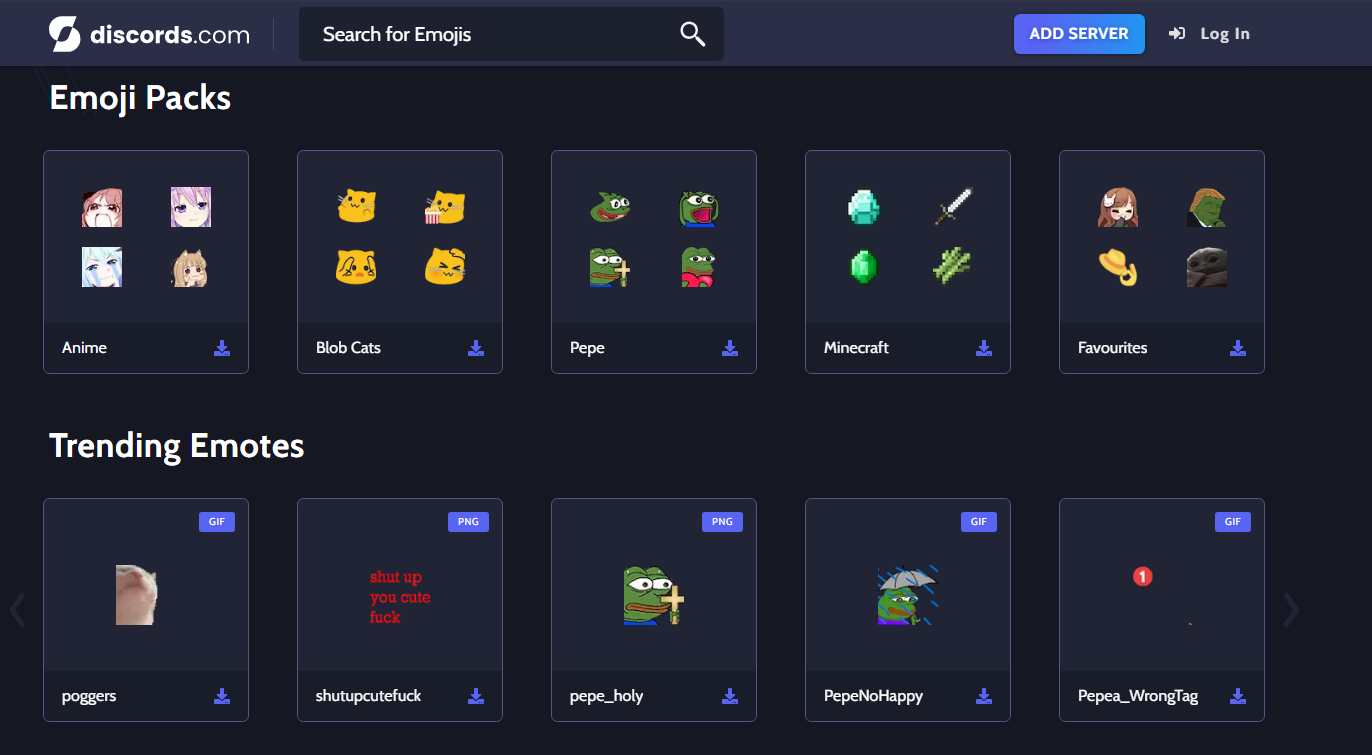
Task: Go to previous trending emotes with left arrow
Action: pos(17,609)
